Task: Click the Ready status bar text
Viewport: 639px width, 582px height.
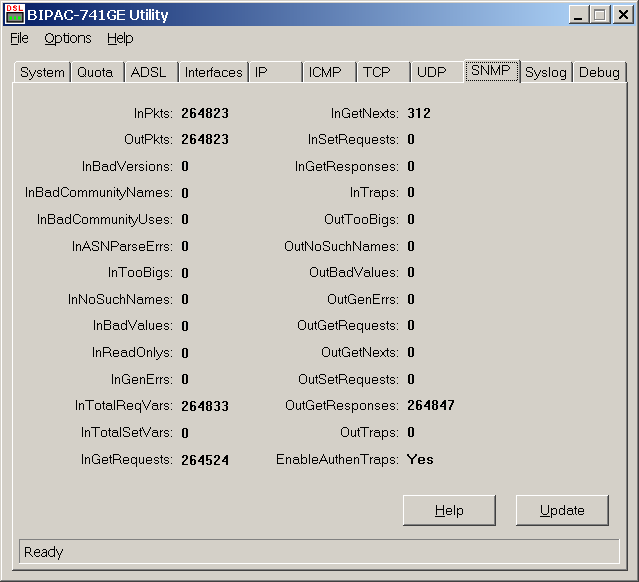Action: [44, 552]
